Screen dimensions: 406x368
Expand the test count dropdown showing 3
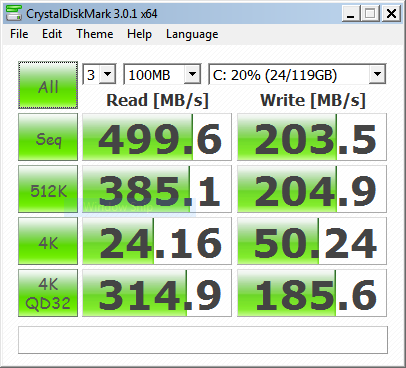pyautogui.click(x=108, y=74)
